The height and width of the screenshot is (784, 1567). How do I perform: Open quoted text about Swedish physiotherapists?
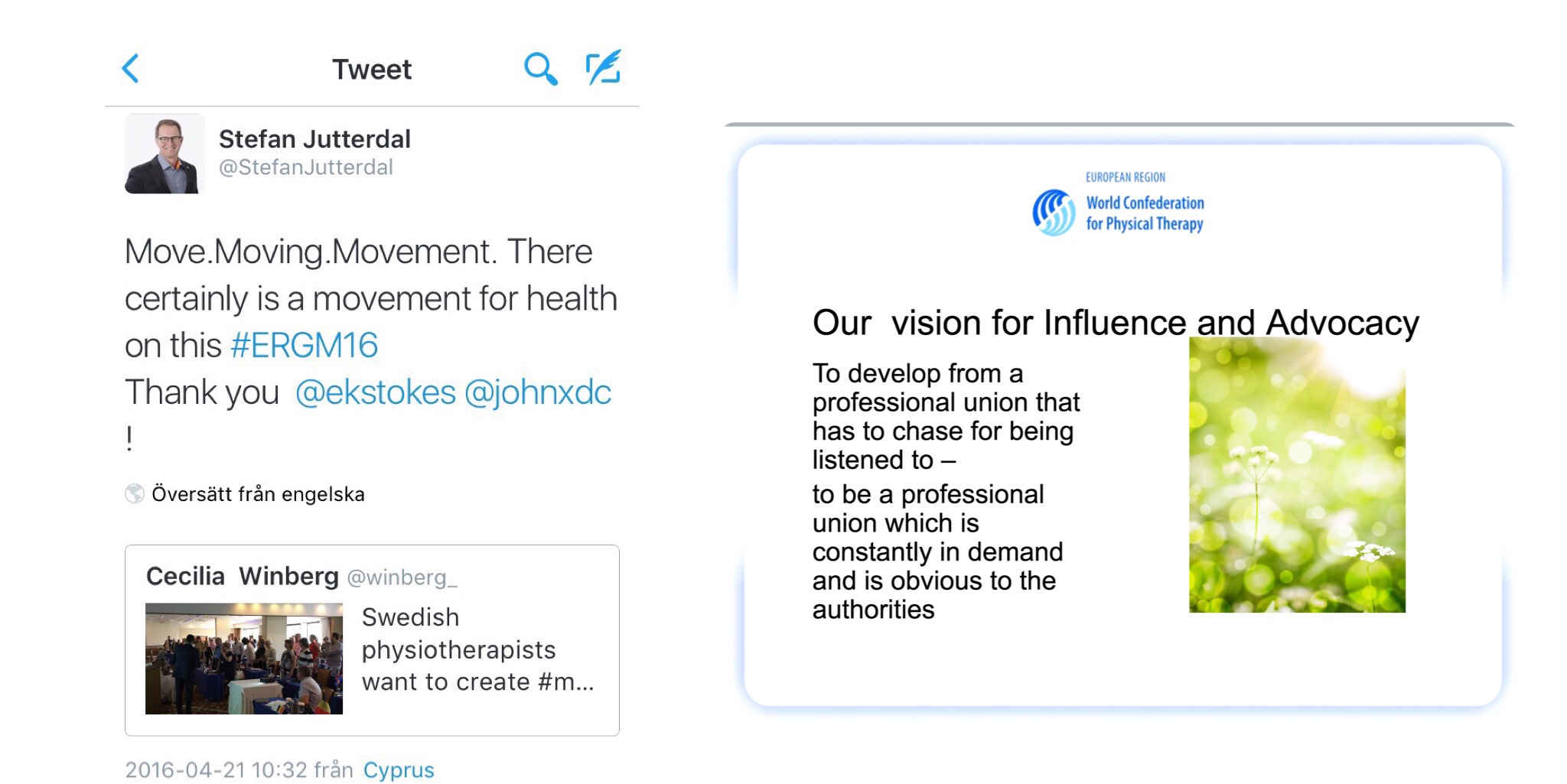point(477,649)
